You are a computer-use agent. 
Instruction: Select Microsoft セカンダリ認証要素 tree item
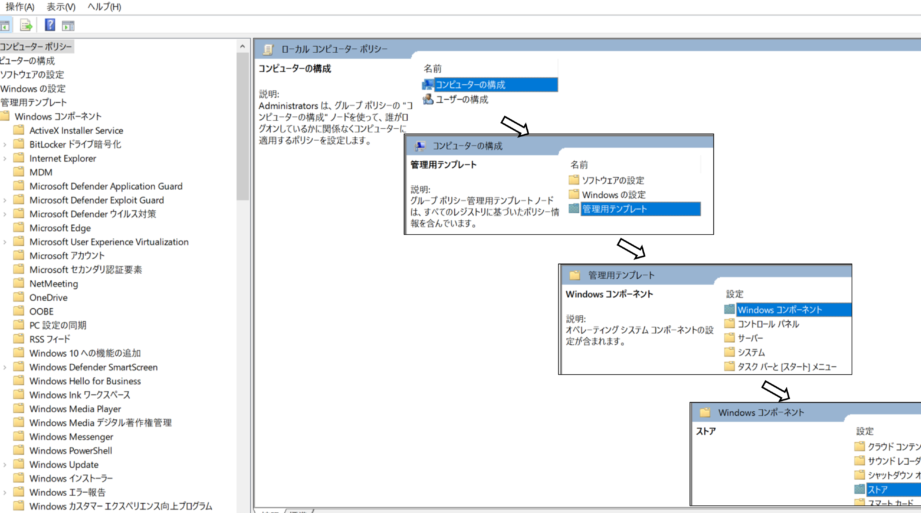[x=86, y=270]
